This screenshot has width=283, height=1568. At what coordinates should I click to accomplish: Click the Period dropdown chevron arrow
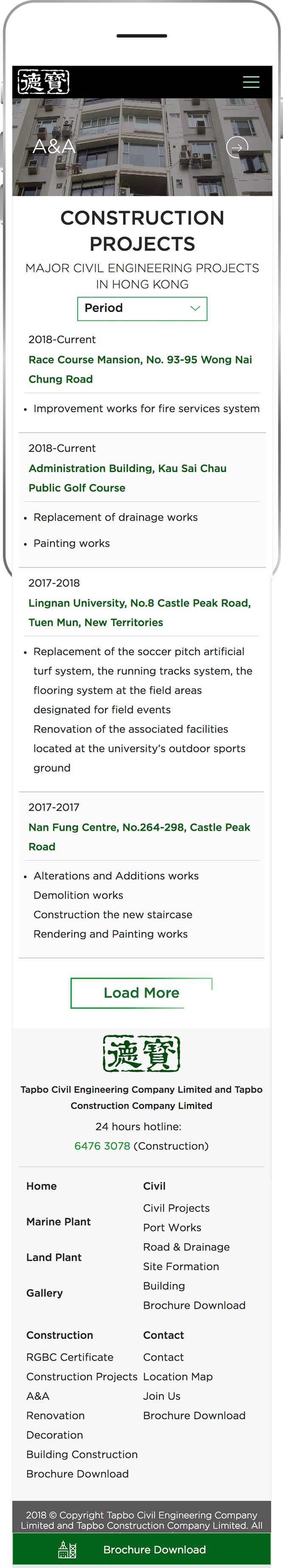click(x=195, y=309)
